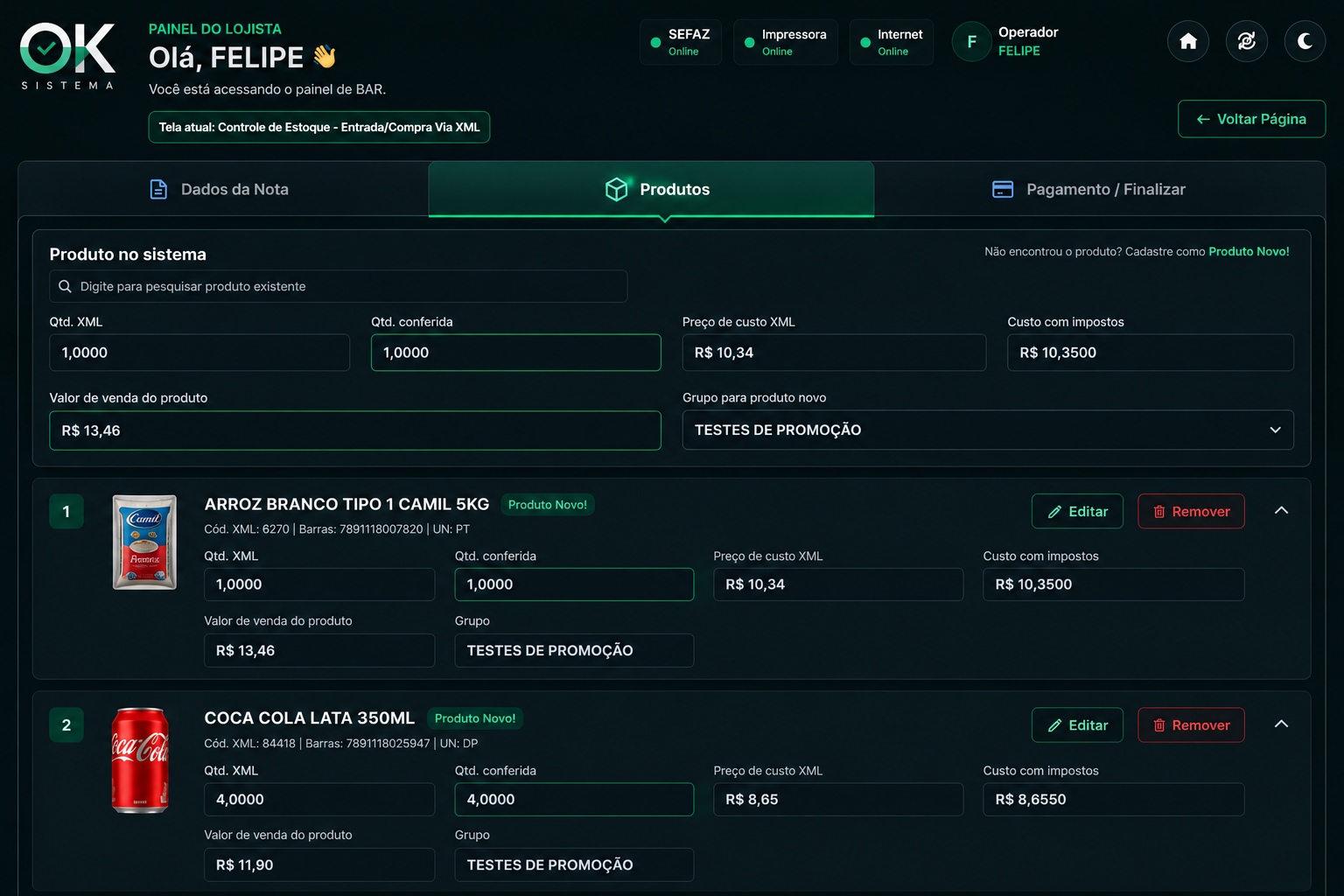Click ARROZ Produto Novo! badge

pos(548,505)
